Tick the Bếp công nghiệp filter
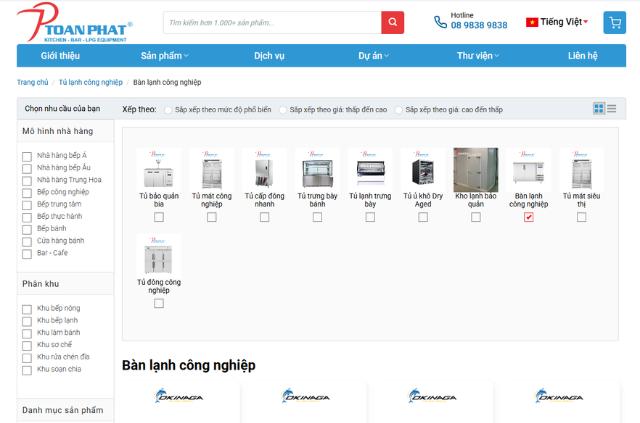The width and height of the screenshot is (640, 423). click(x=27, y=193)
